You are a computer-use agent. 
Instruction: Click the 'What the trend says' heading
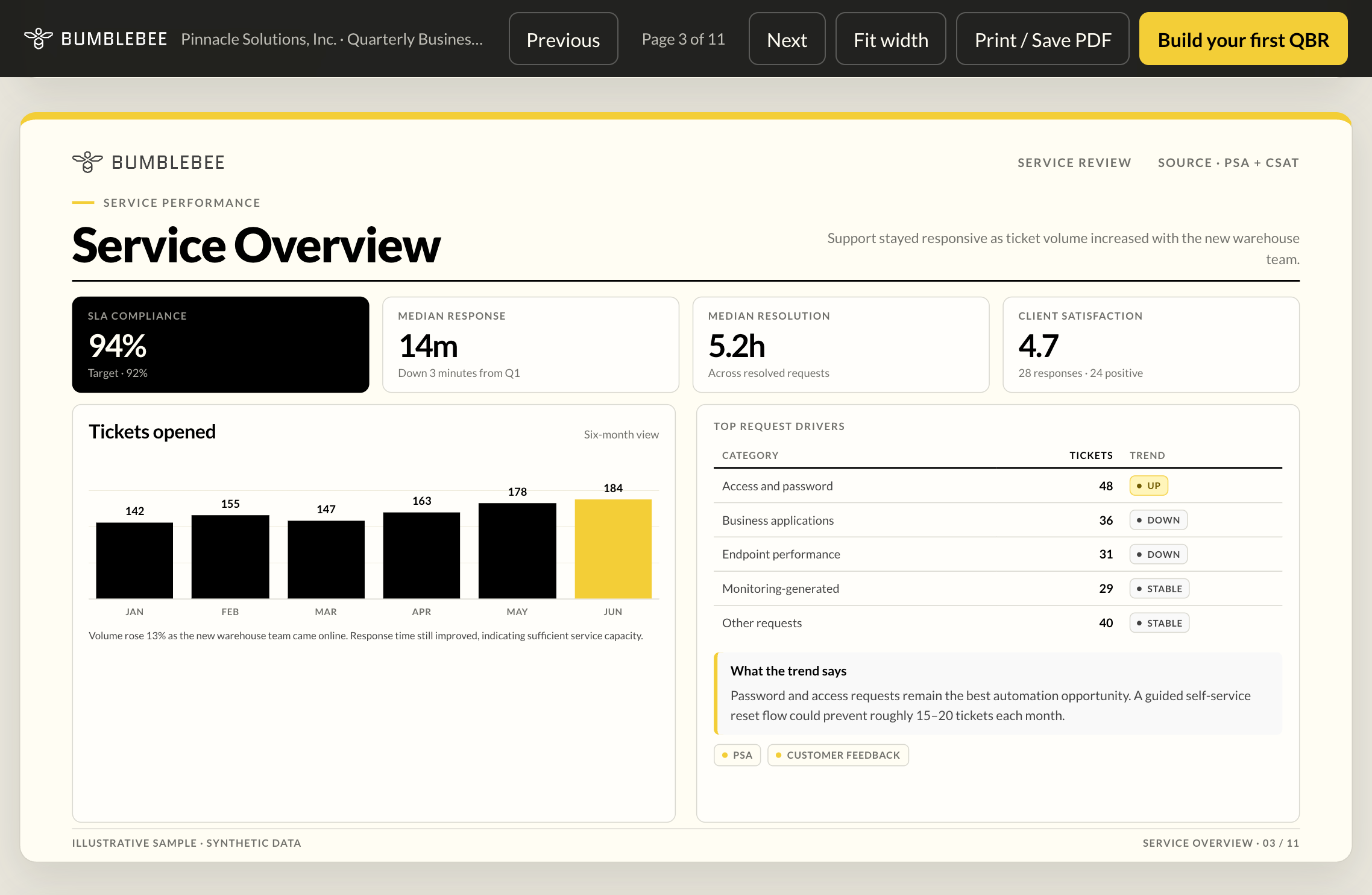pos(788,671)
